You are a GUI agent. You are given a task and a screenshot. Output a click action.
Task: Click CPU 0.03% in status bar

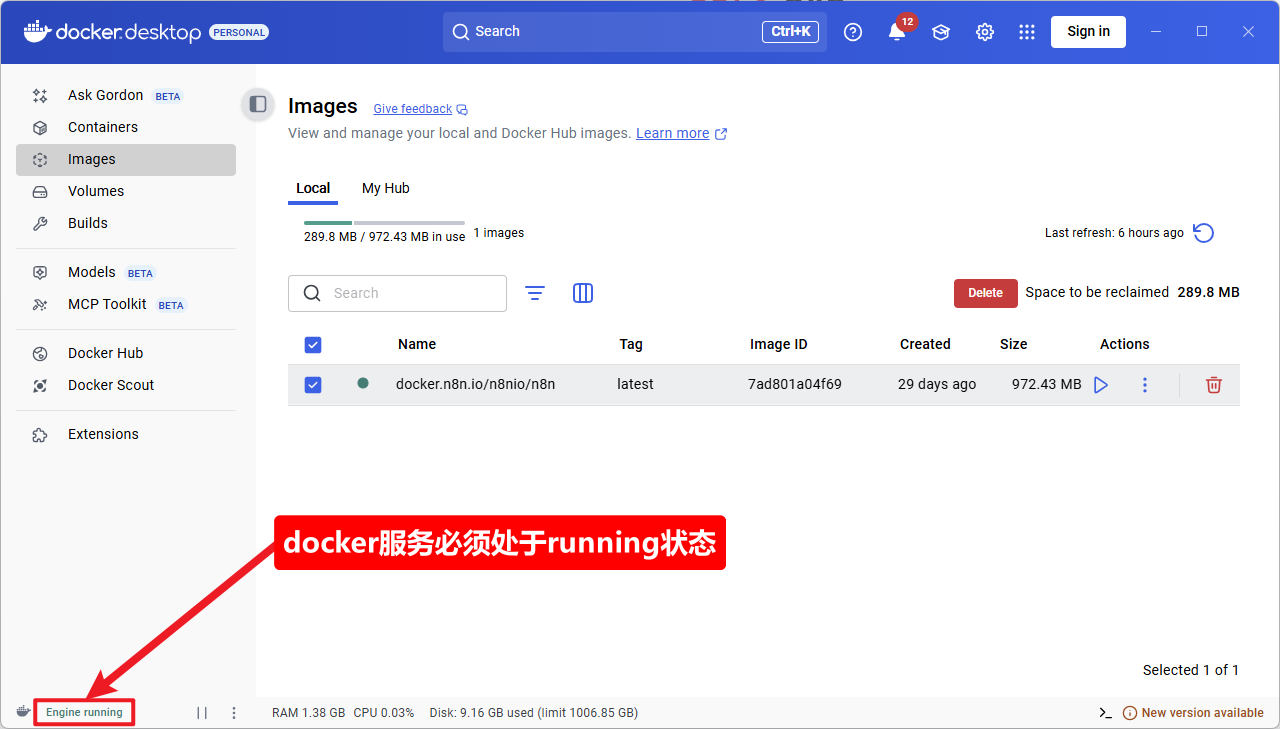384,713
